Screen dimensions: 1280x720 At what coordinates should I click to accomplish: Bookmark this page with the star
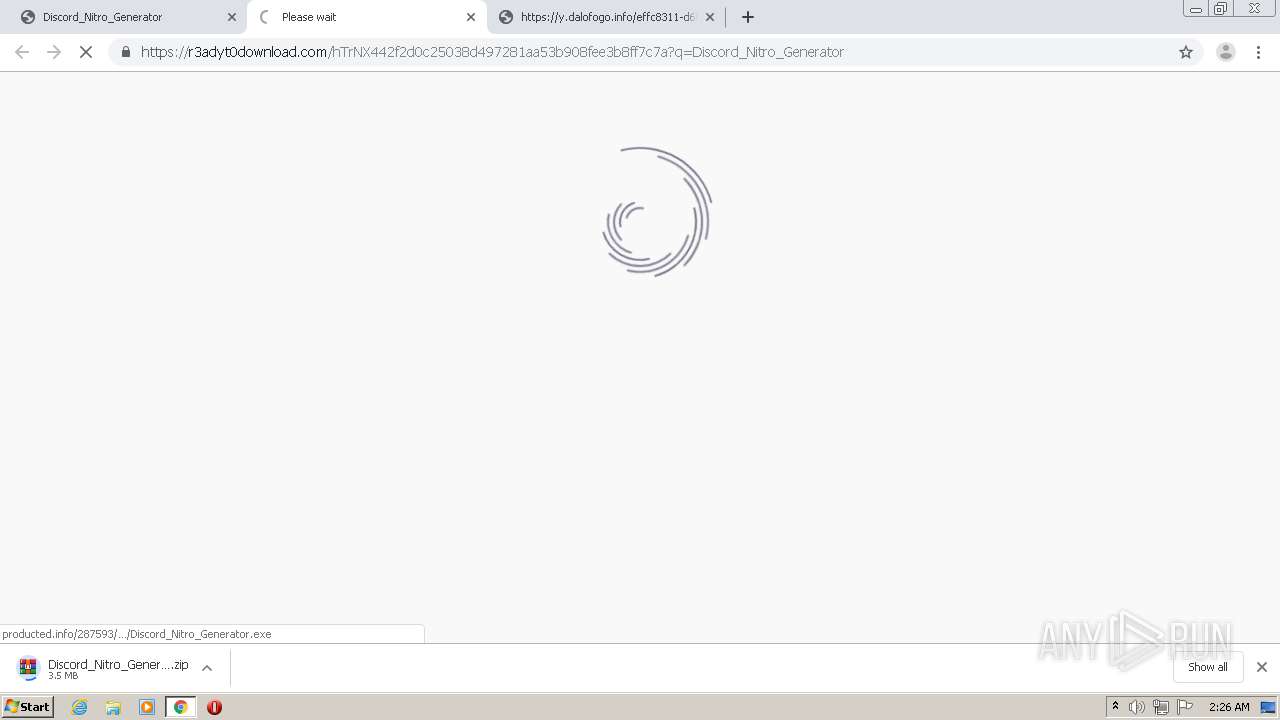pyautogui.click(x=1186, y=52)
